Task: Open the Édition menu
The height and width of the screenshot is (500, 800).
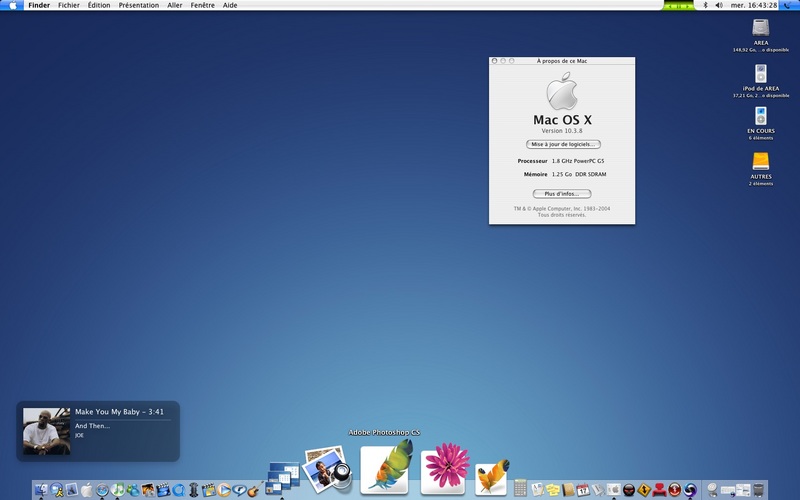Action: tap(99, 5)
